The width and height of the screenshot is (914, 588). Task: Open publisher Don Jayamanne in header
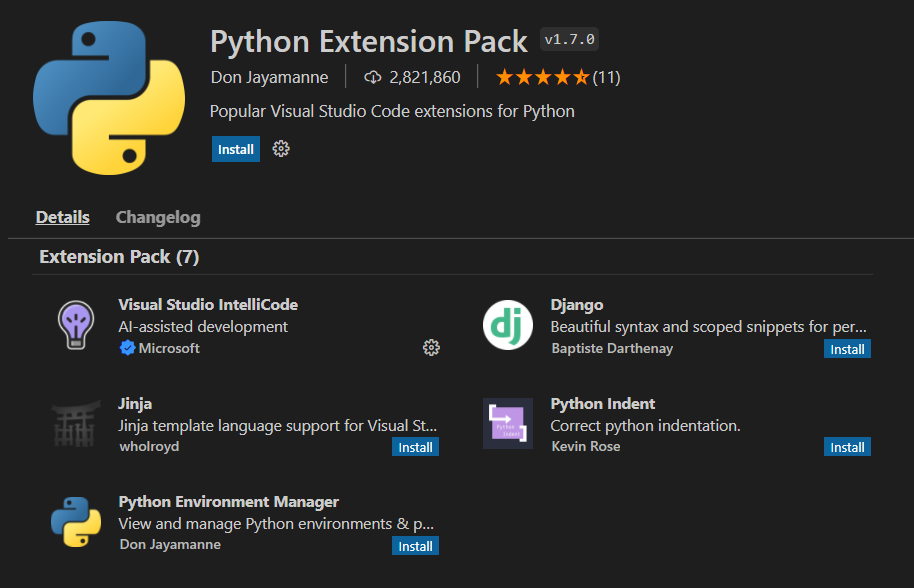269,77
